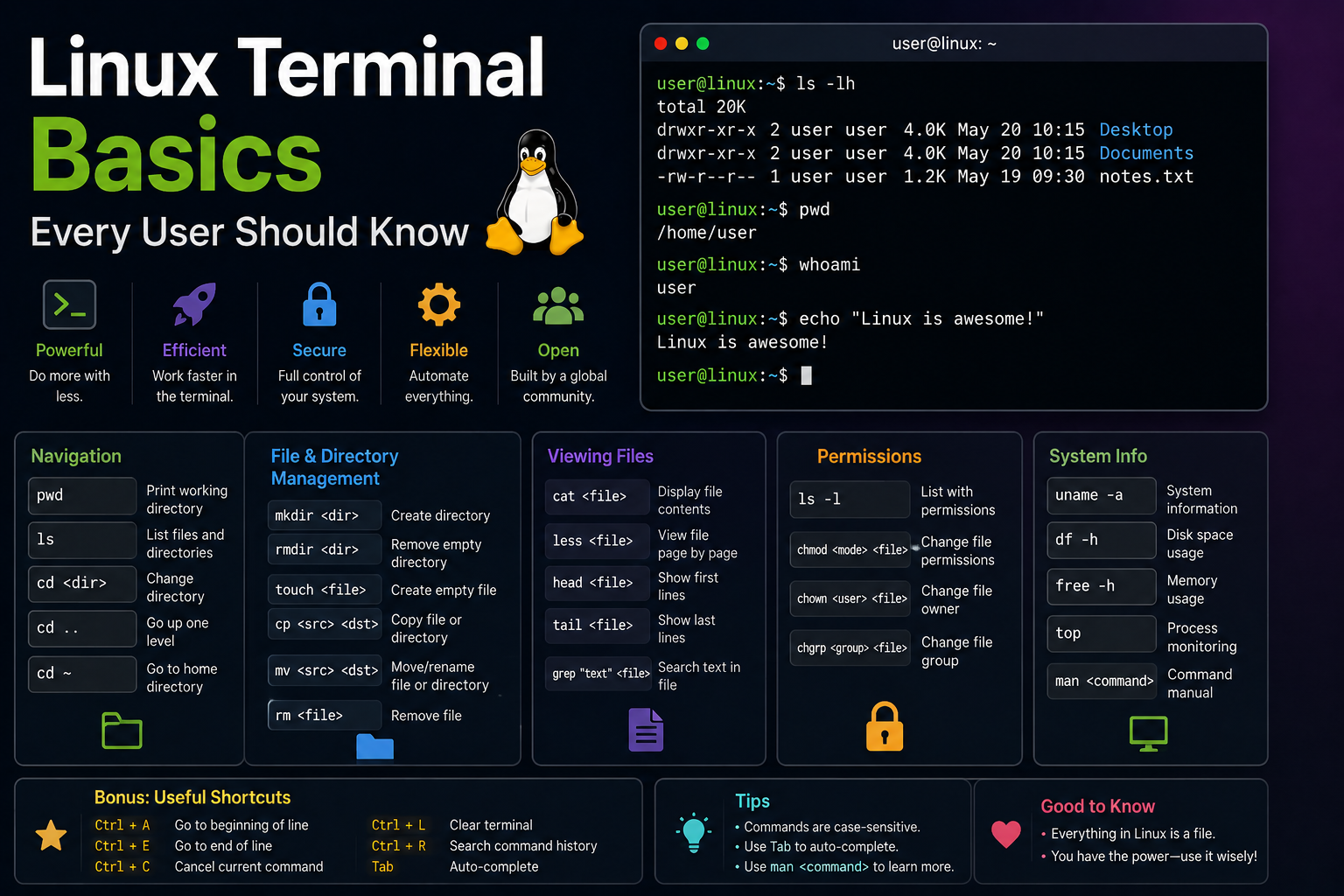Click the gold star beside Useful Shortcuts

(51, 836)
